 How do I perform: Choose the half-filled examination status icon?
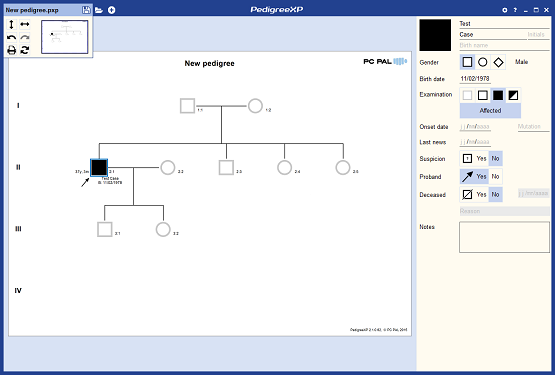point(513,95)
